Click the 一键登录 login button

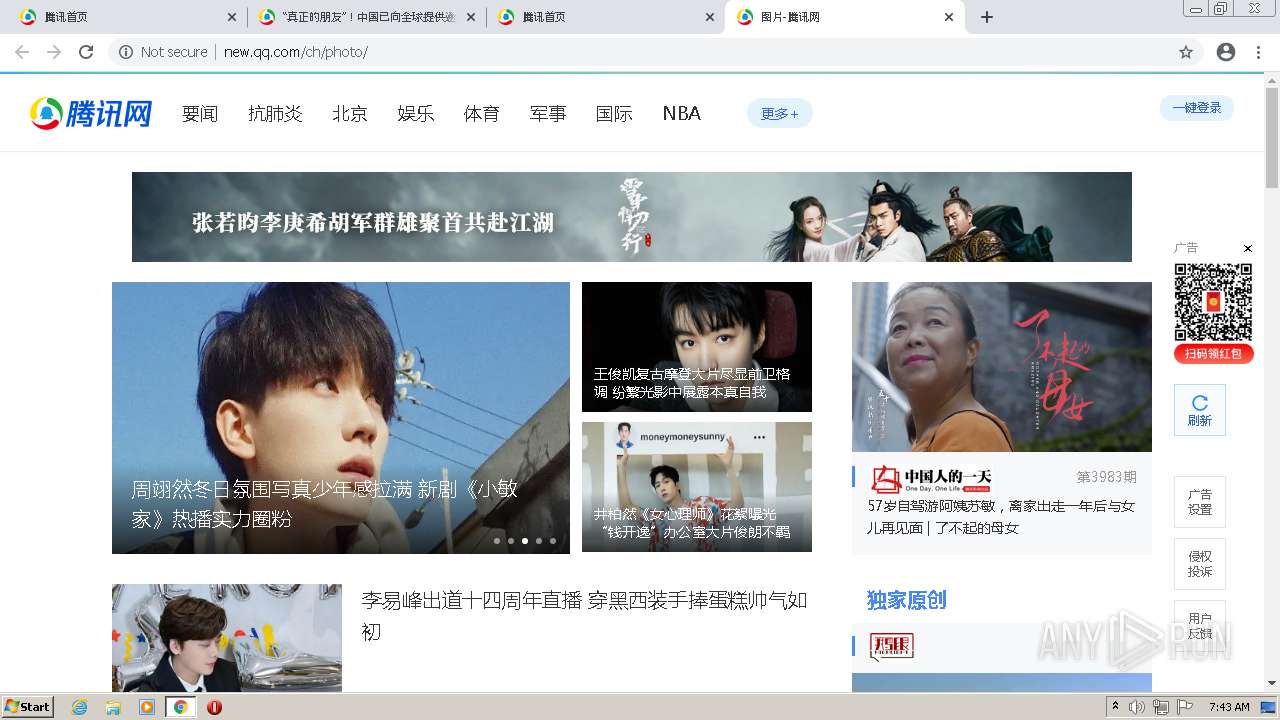[1197, 108]
